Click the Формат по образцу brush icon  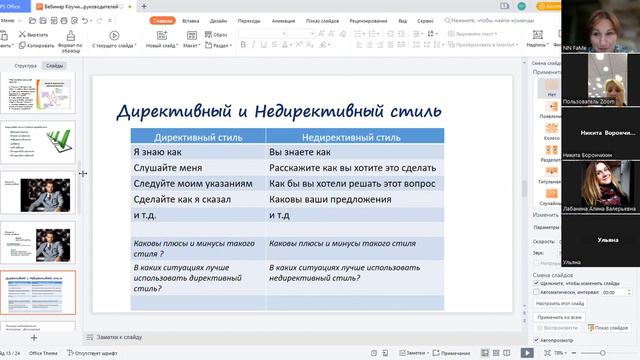tap(71, 36)
